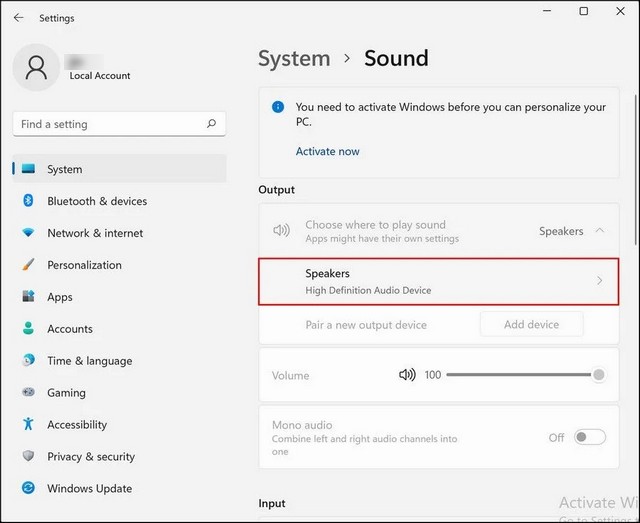Open the System settings category
This screenshot has height=523, width=640.
pyautogui.click(x=119, y=169)
